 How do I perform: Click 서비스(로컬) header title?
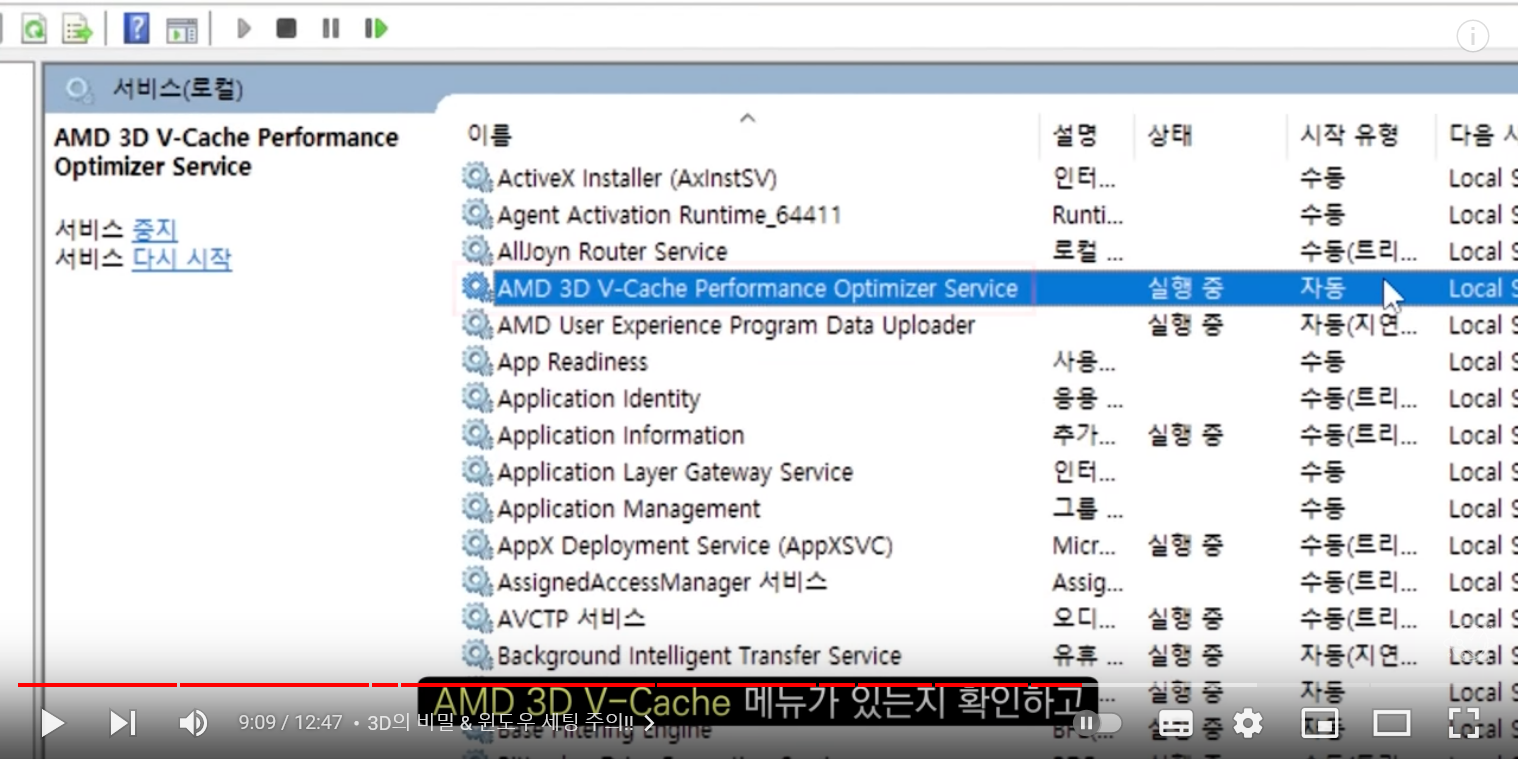click(x=178, y=90)
